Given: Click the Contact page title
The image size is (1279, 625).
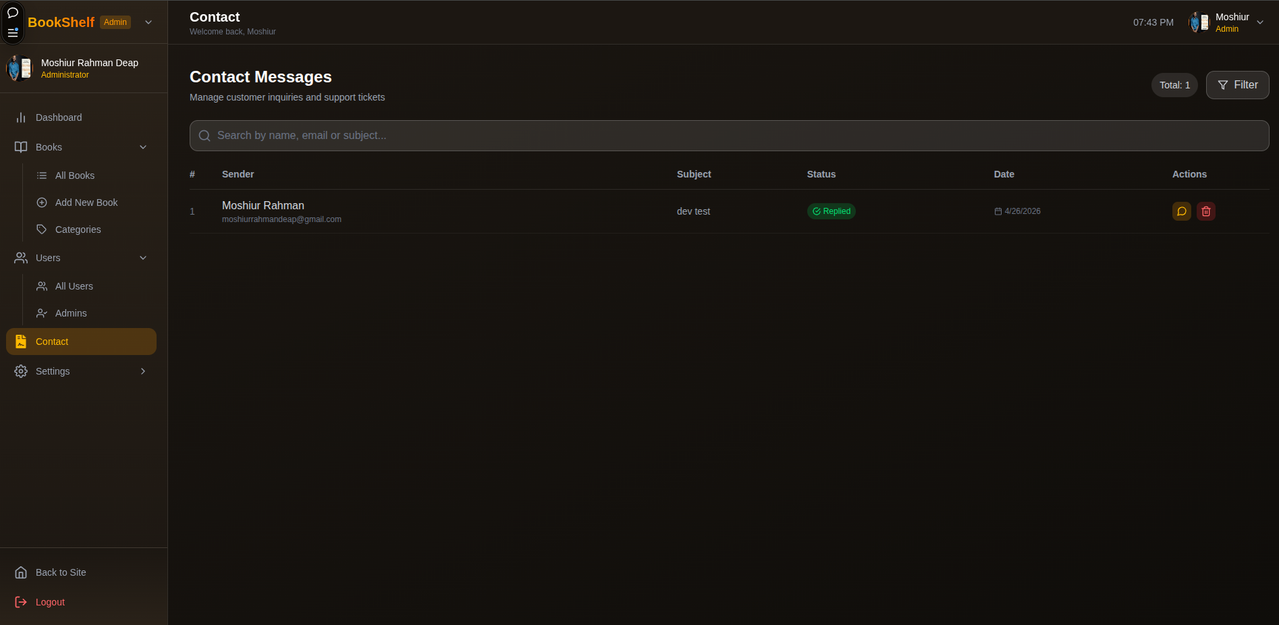Looking at the screenshot, I should [215, 17].
